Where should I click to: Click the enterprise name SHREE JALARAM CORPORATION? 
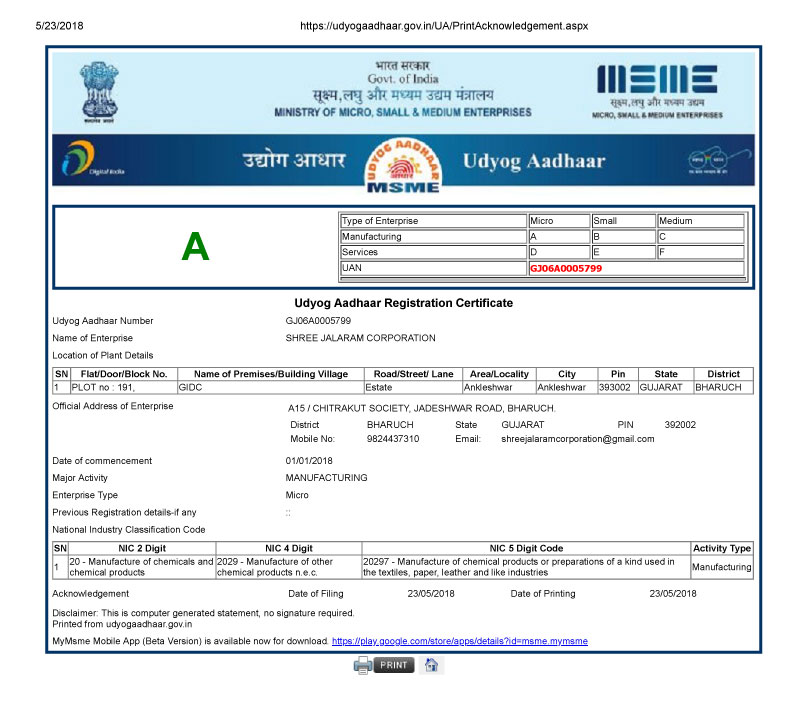coord(361,338)
